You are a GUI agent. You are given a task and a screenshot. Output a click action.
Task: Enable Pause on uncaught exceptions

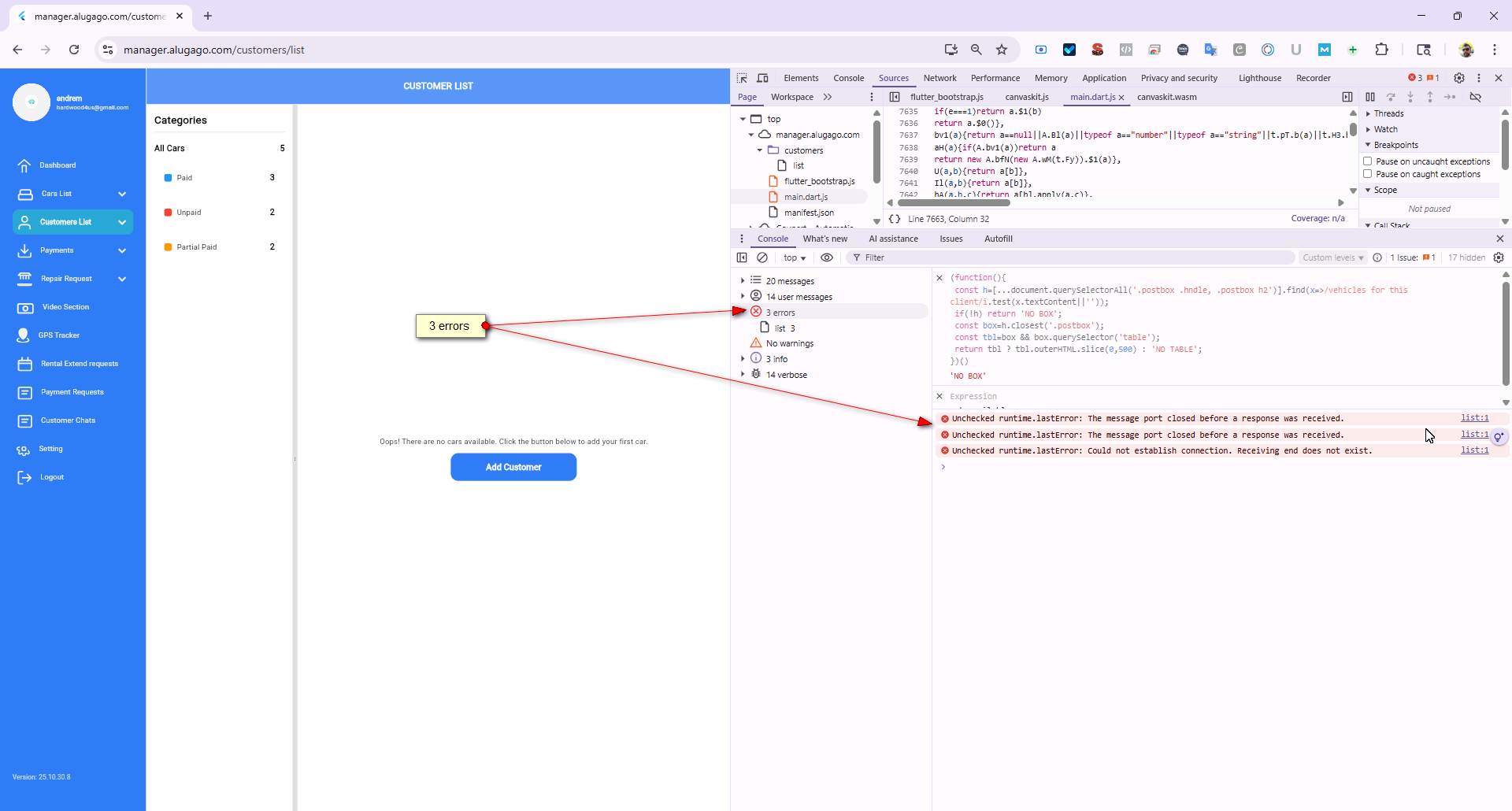coord(1368,161)
